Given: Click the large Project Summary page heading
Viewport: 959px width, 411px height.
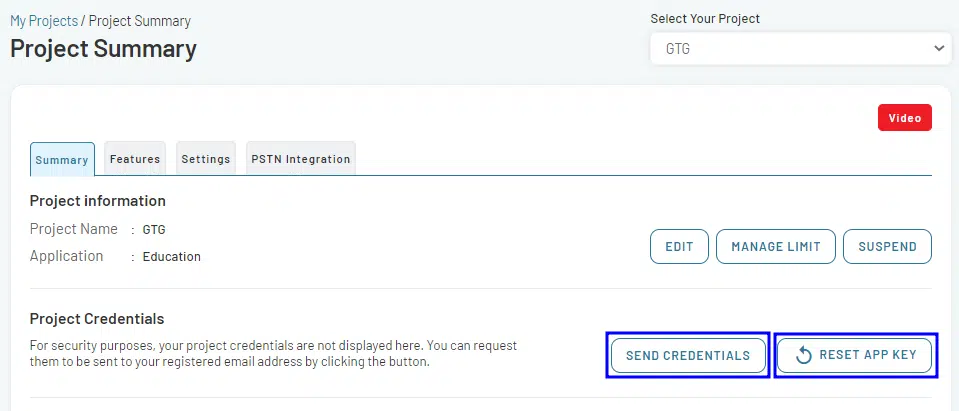Looking at the screenshot, I should 103,49.
